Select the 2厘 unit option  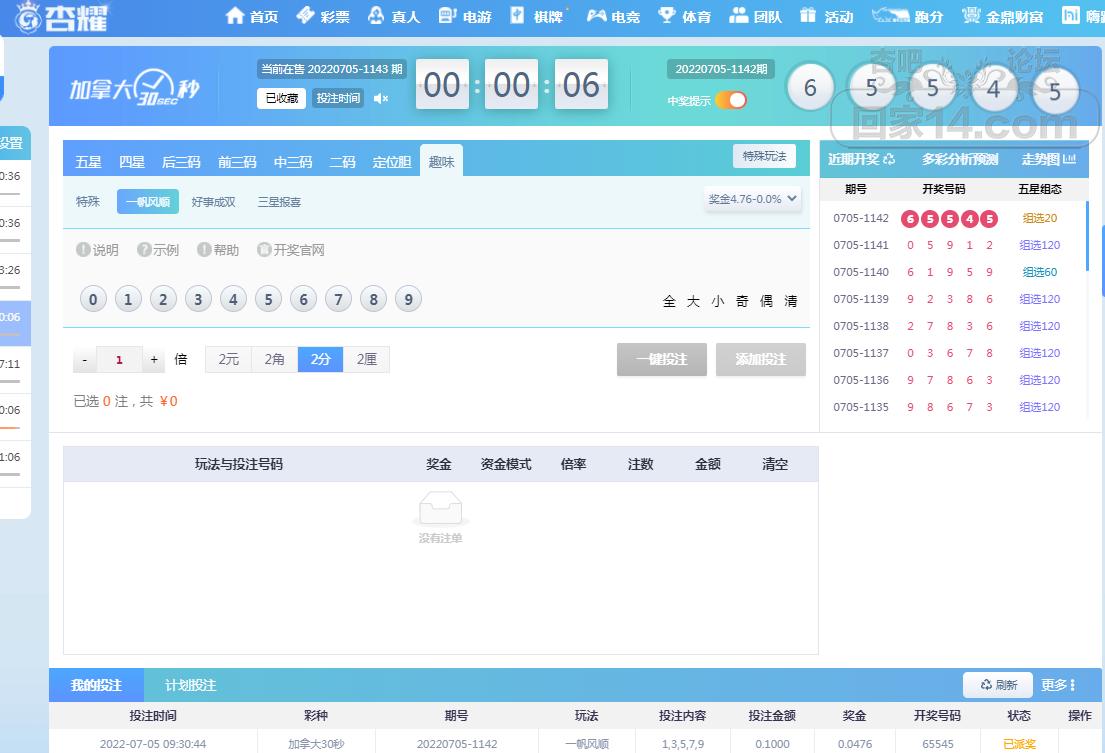pyautogui.click(x=366, y=360)
